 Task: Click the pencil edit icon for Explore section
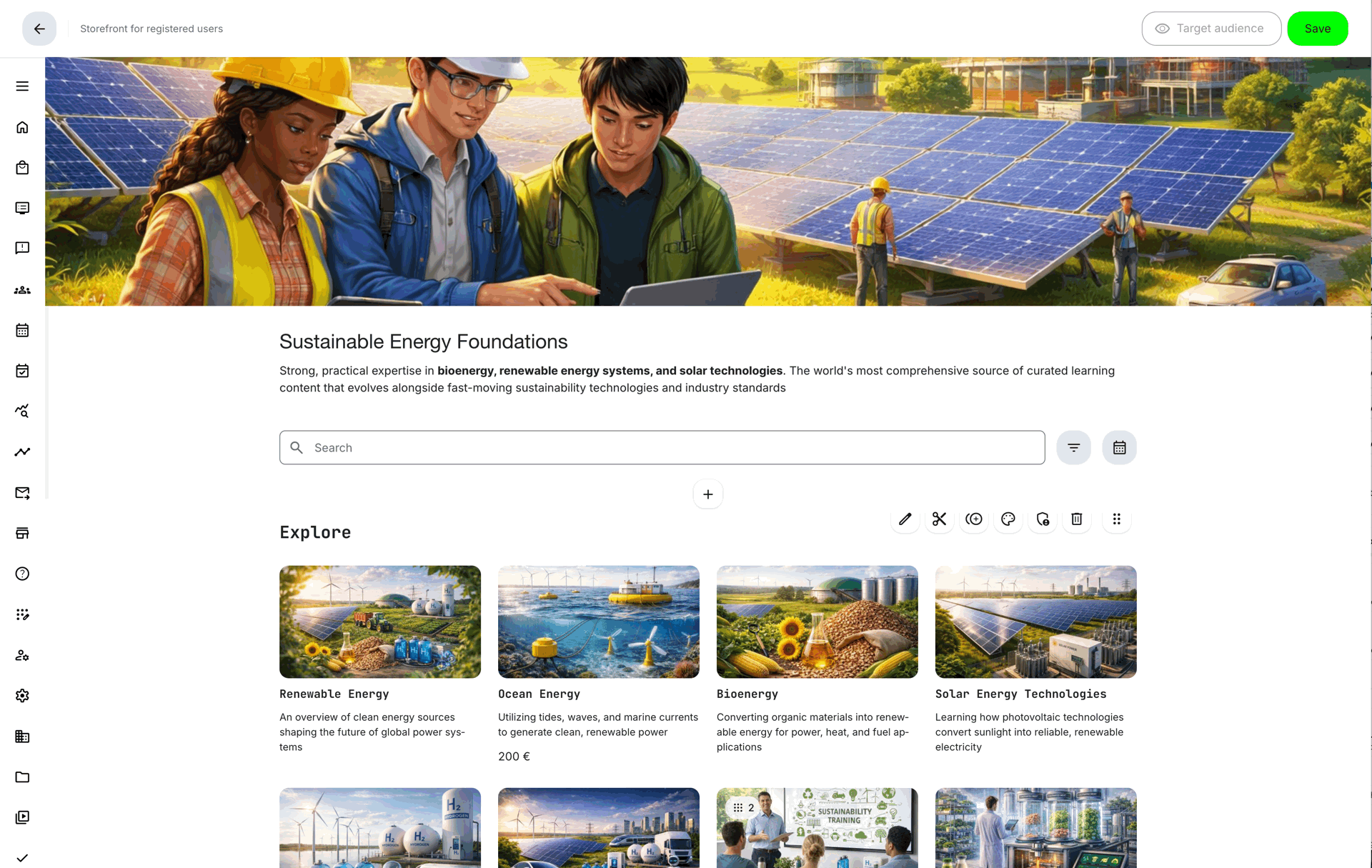(905, 519)
